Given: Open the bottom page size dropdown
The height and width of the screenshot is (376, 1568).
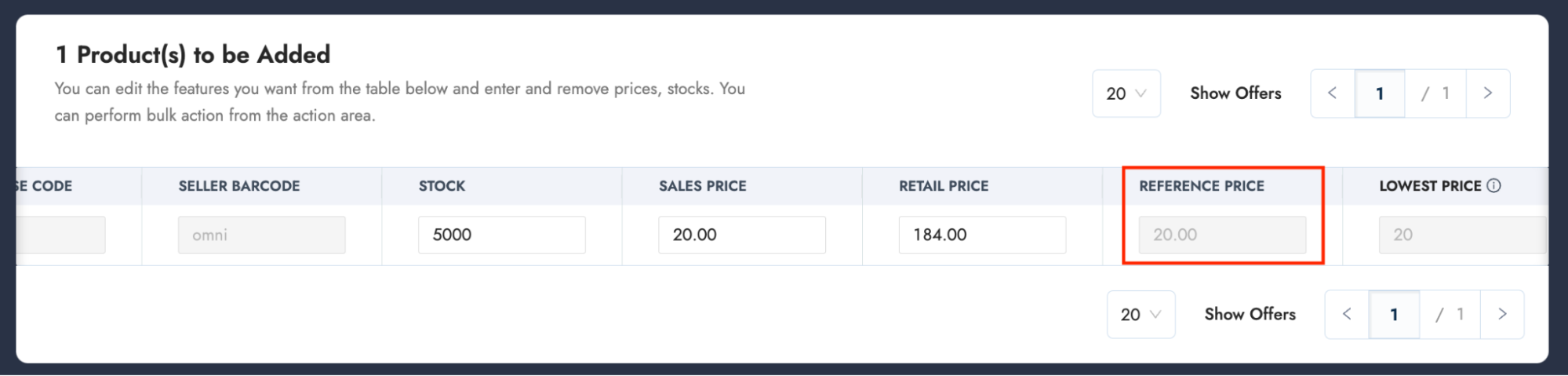Looking at the screenshot, I should click(x=1140, y=314).
